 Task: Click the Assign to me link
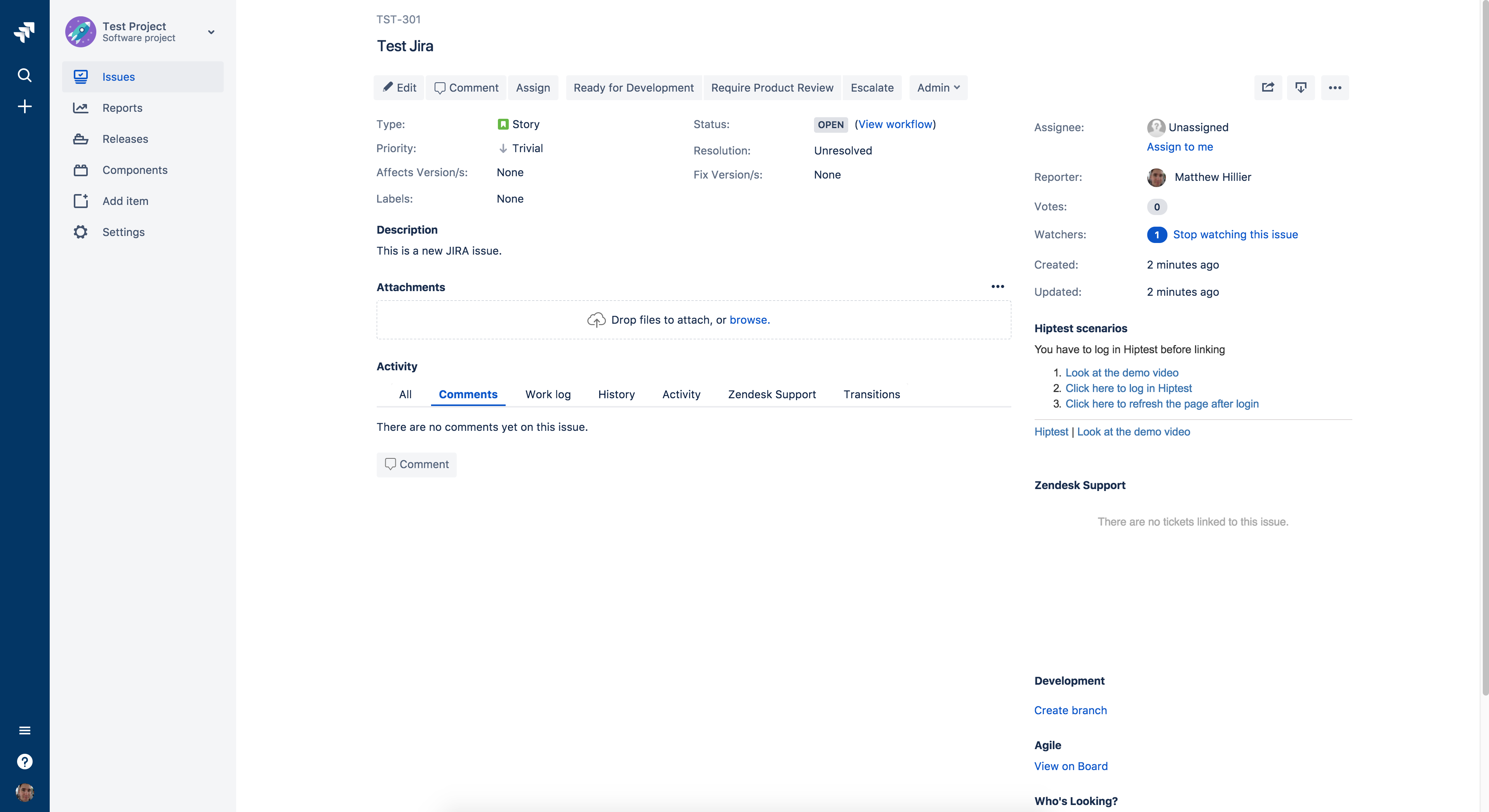[x=1180, y=147]
